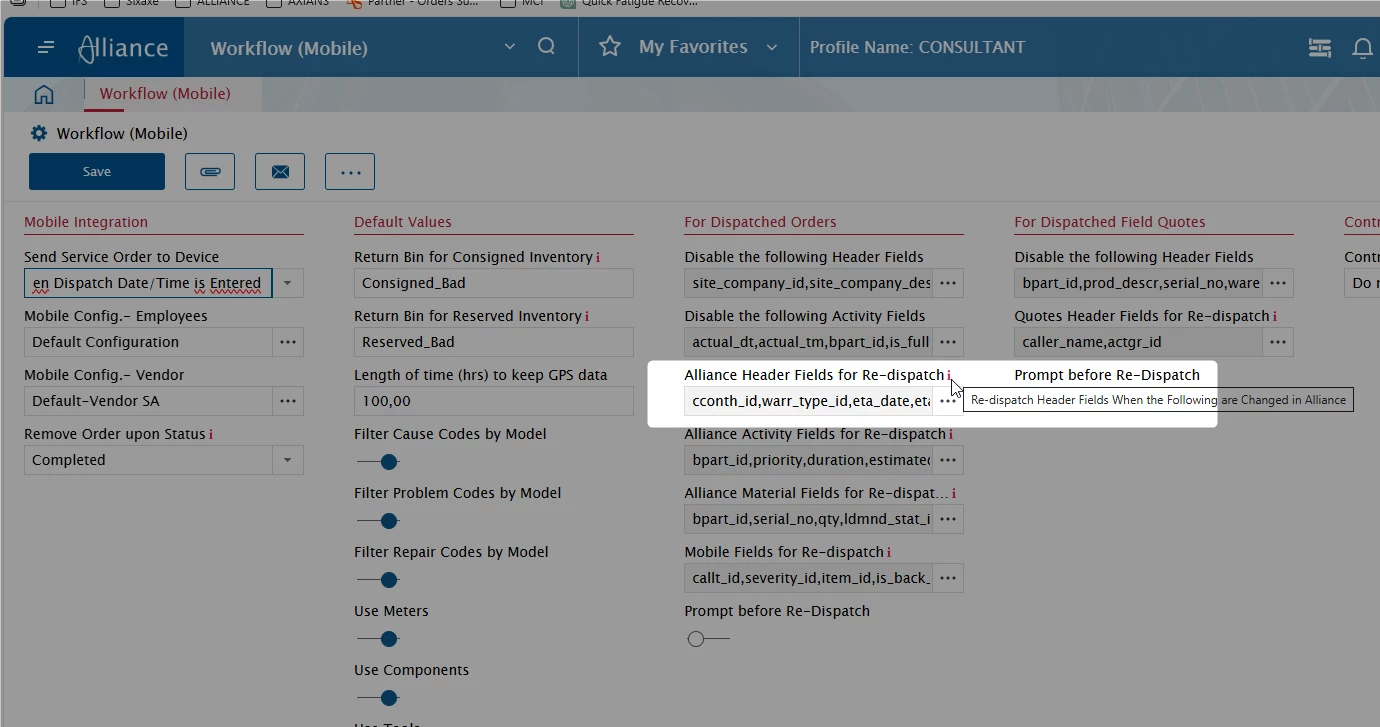Toggle Filter Repair Codes by Model
This screenshot has width=1380, height=727.
click(x=378, y=580)
